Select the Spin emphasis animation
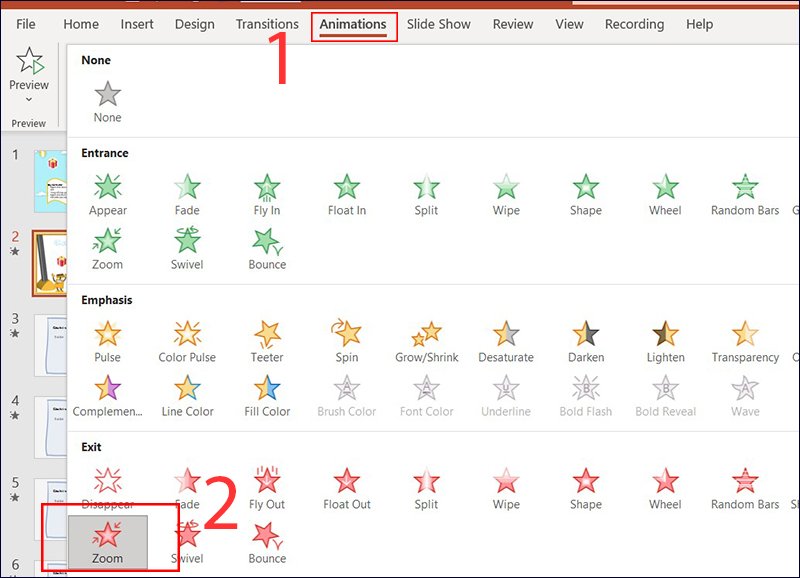Screen dimensions: 800x578 point(346,342)
